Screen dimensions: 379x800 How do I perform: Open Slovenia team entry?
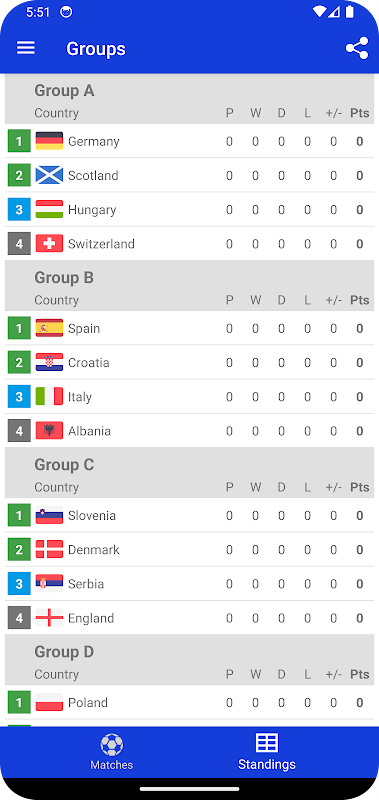coord(189,515)
